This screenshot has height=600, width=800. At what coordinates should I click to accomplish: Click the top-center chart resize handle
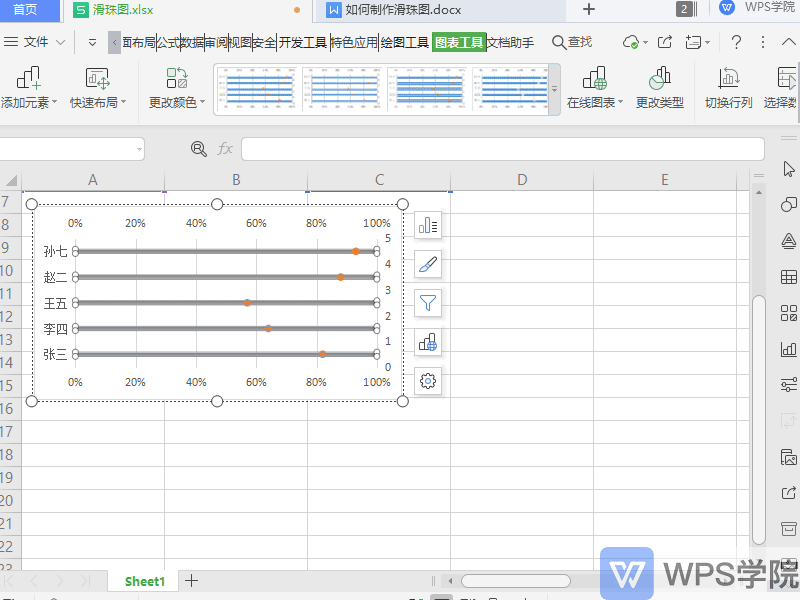217,204
